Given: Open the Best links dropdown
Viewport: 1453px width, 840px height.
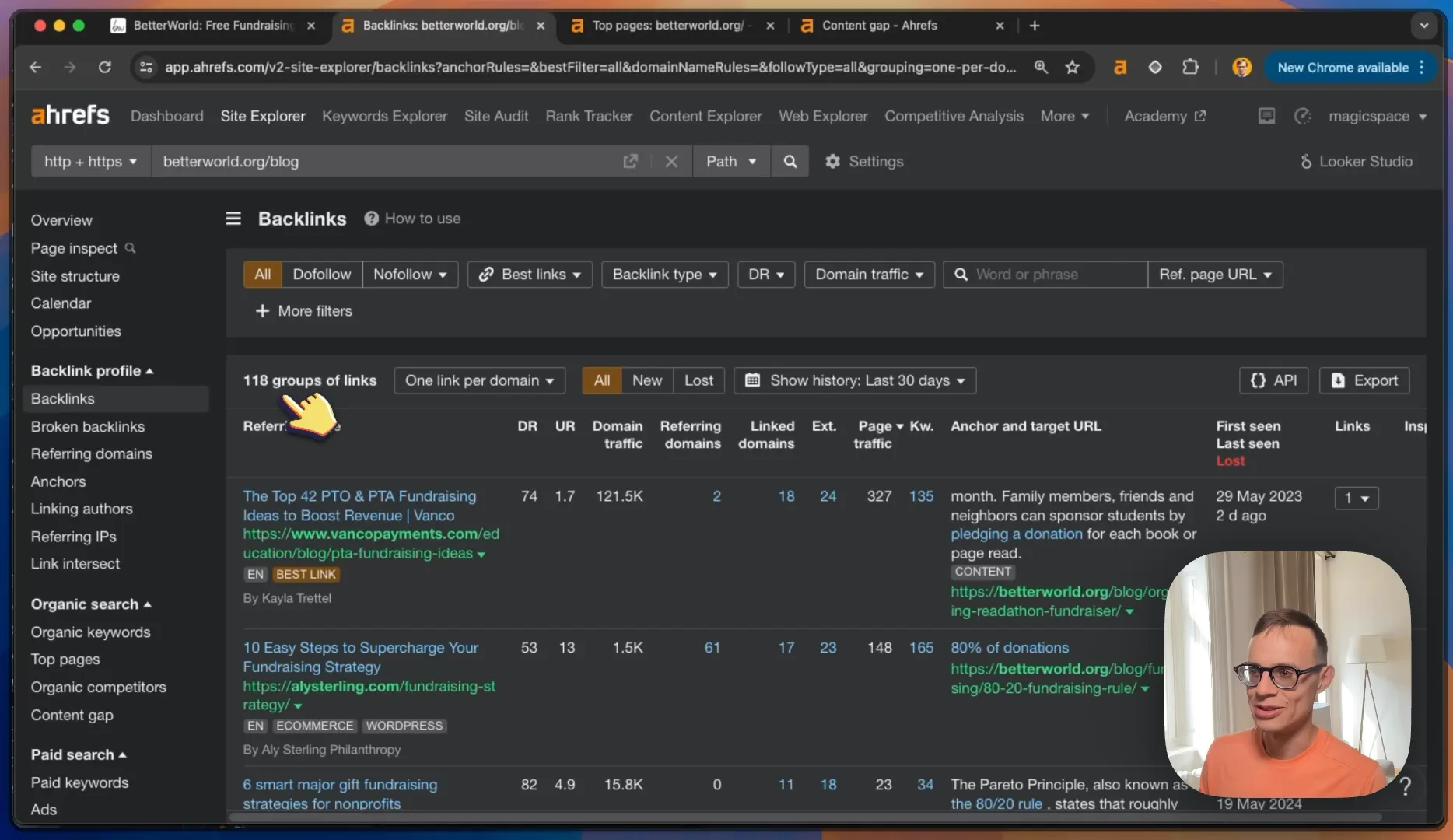Looking at the screenshot, I should (x=530, y=274).
